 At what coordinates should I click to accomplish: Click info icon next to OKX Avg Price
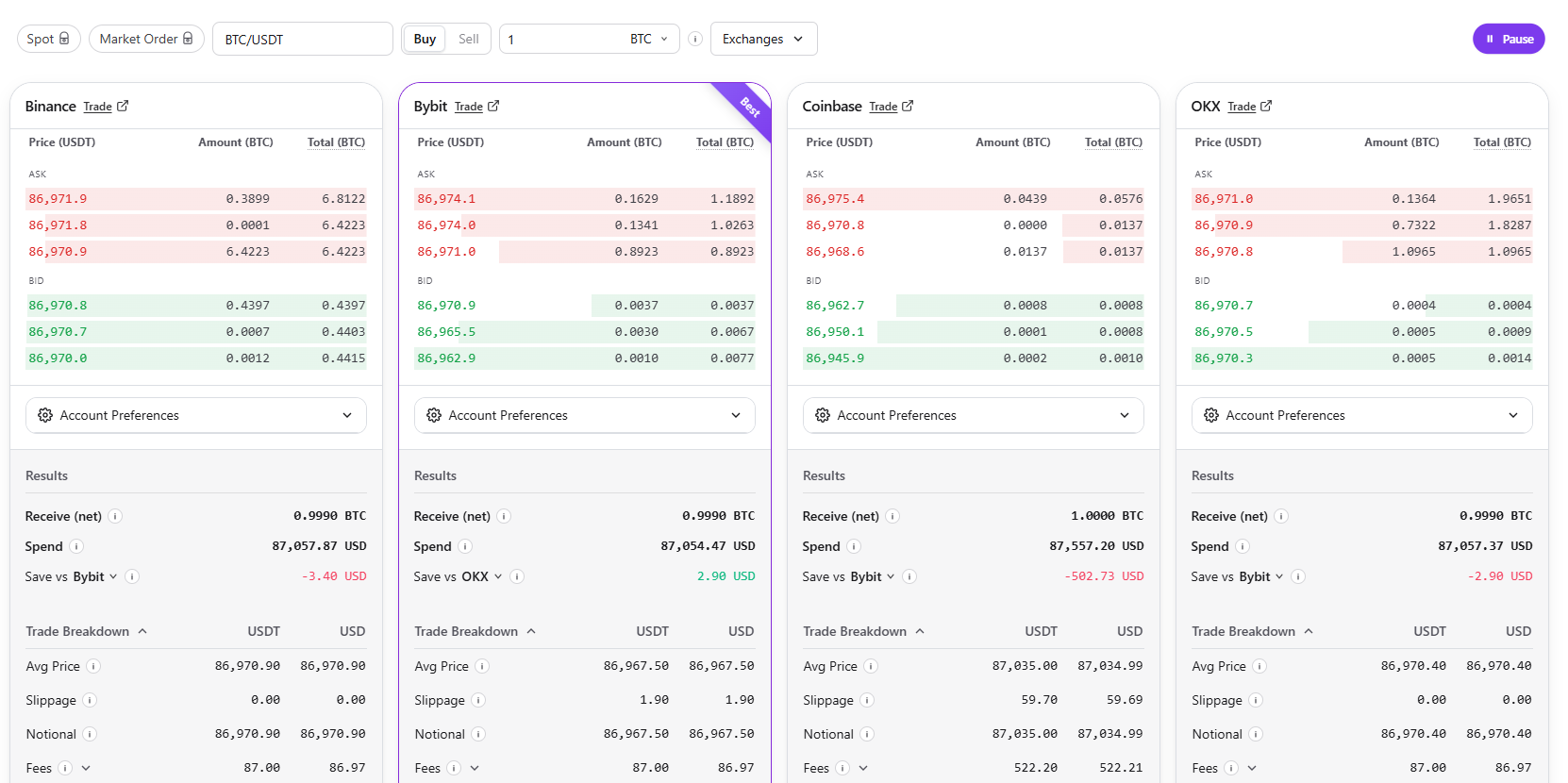tap(1259, 666)
